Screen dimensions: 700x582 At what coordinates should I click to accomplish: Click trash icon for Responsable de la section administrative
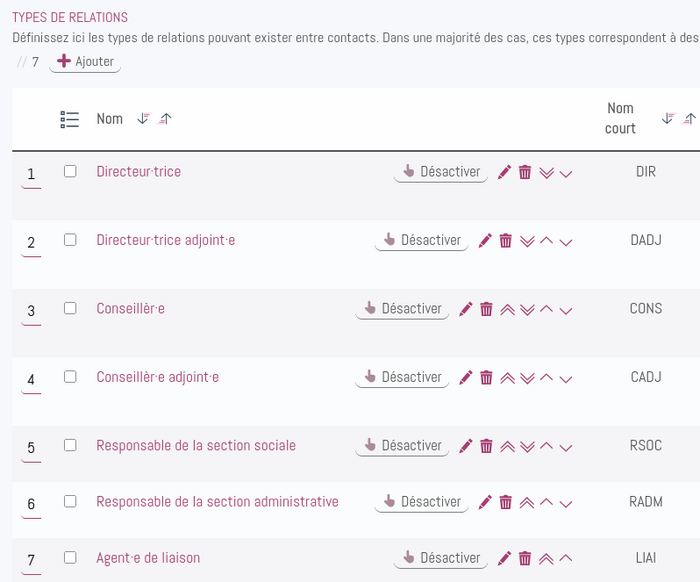(x=505, y=502)
